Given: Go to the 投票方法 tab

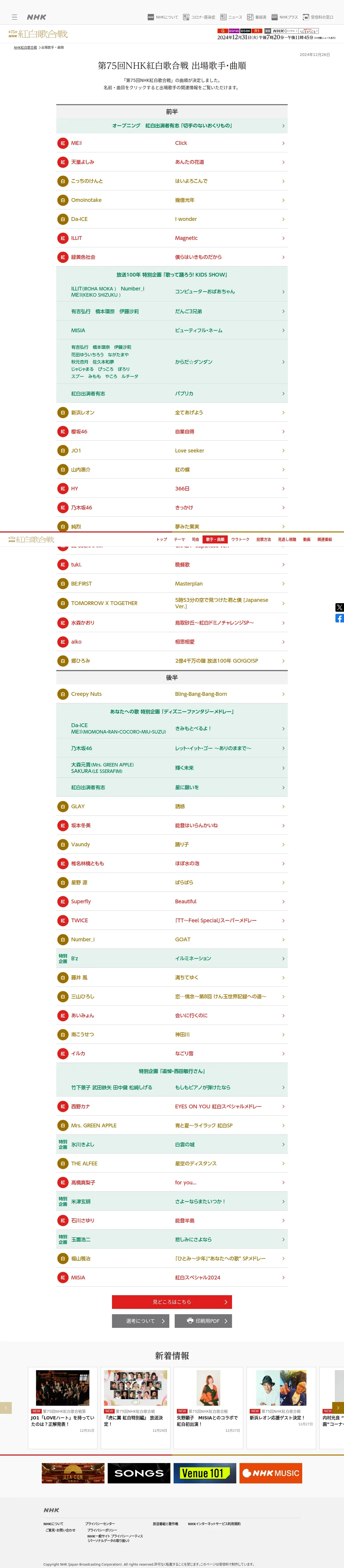Looking at the screenshot, I should pos(264,539).
